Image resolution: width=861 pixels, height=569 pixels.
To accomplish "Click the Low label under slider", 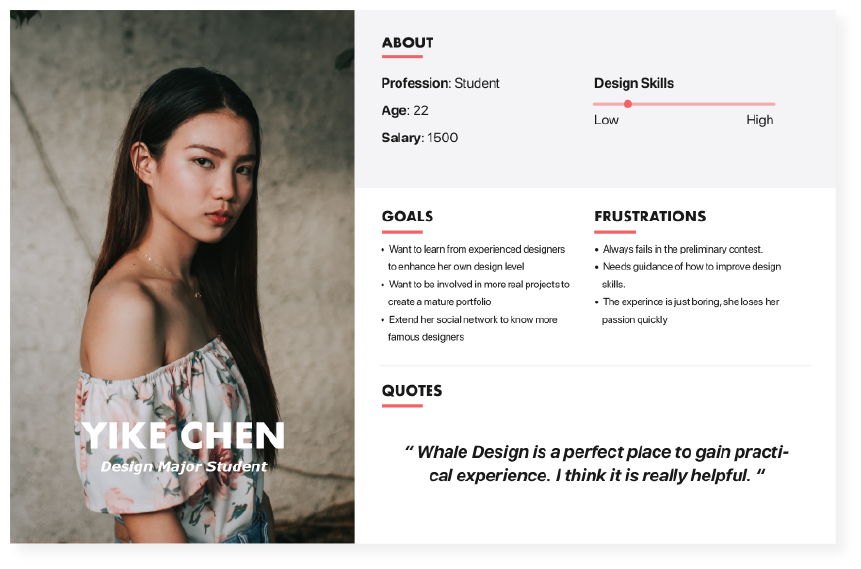I will coord(606,120).
